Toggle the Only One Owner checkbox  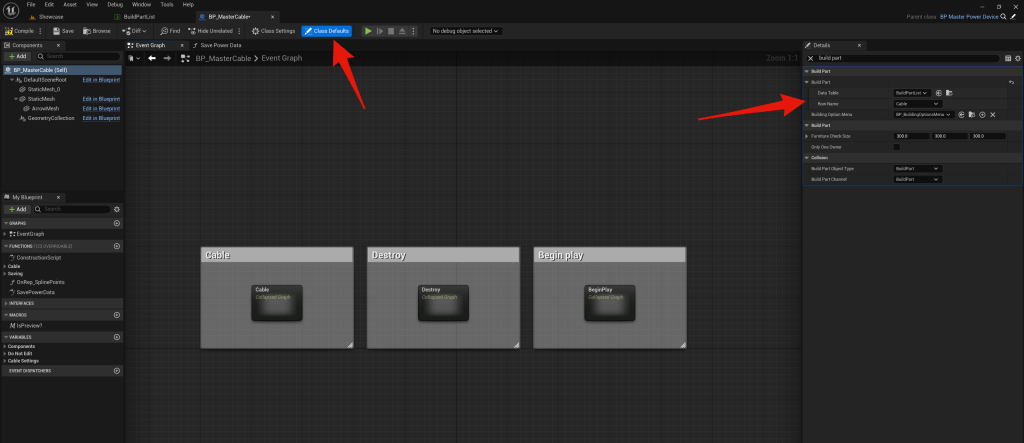pyautogui.click(x=896, y=147)
